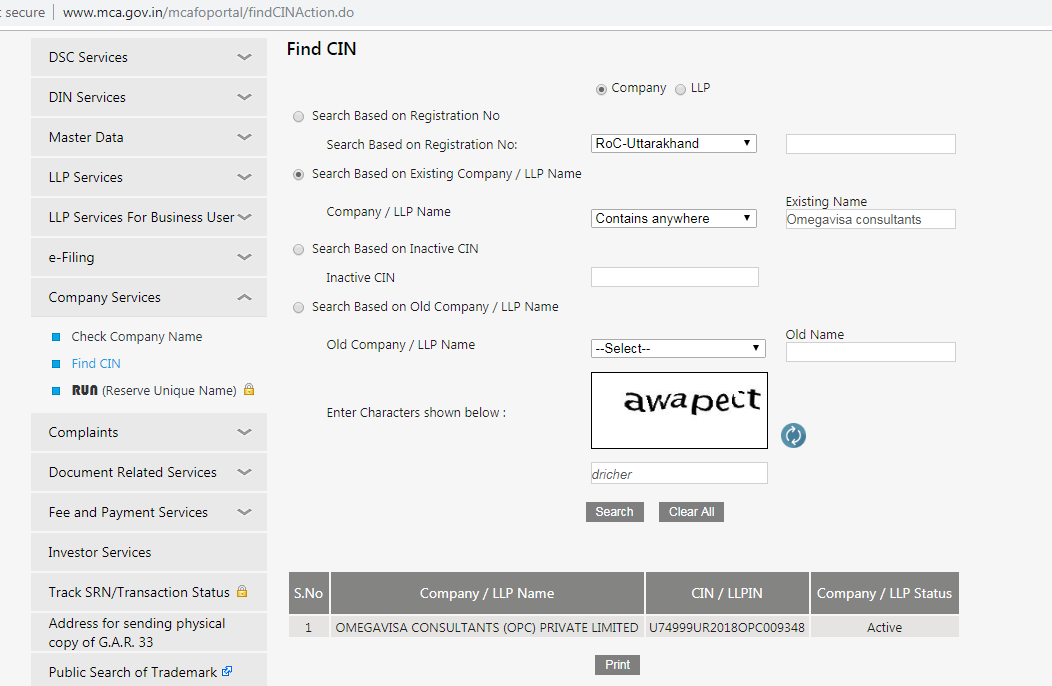
Task: Open the Old Company name --Select-- dropdown
Action: point(677,348)
